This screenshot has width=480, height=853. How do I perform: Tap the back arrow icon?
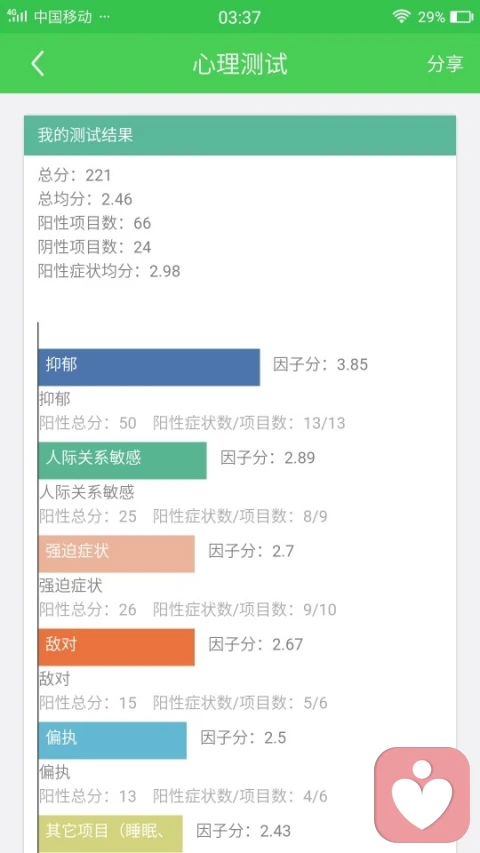pos(37,64)
